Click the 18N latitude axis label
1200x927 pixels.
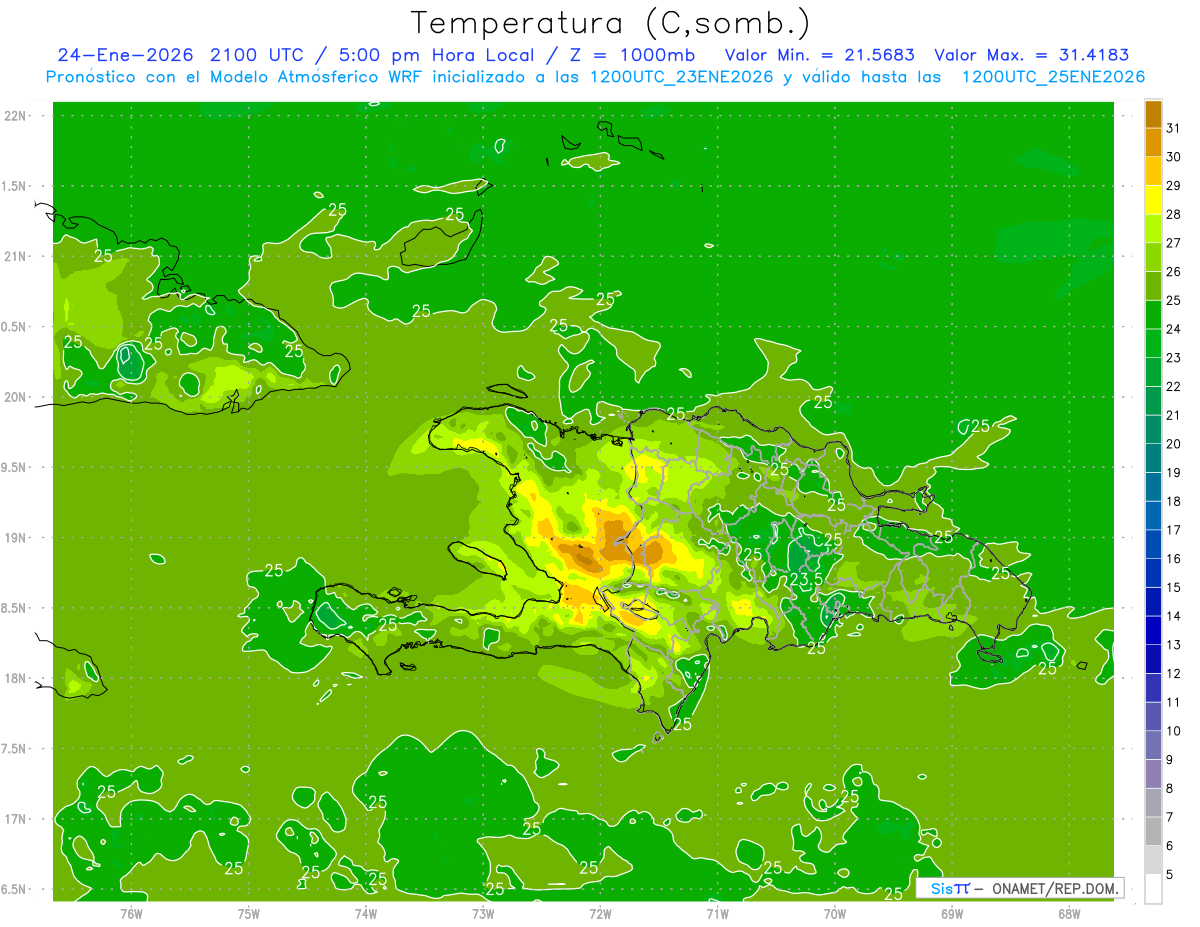tap(16, 678)
